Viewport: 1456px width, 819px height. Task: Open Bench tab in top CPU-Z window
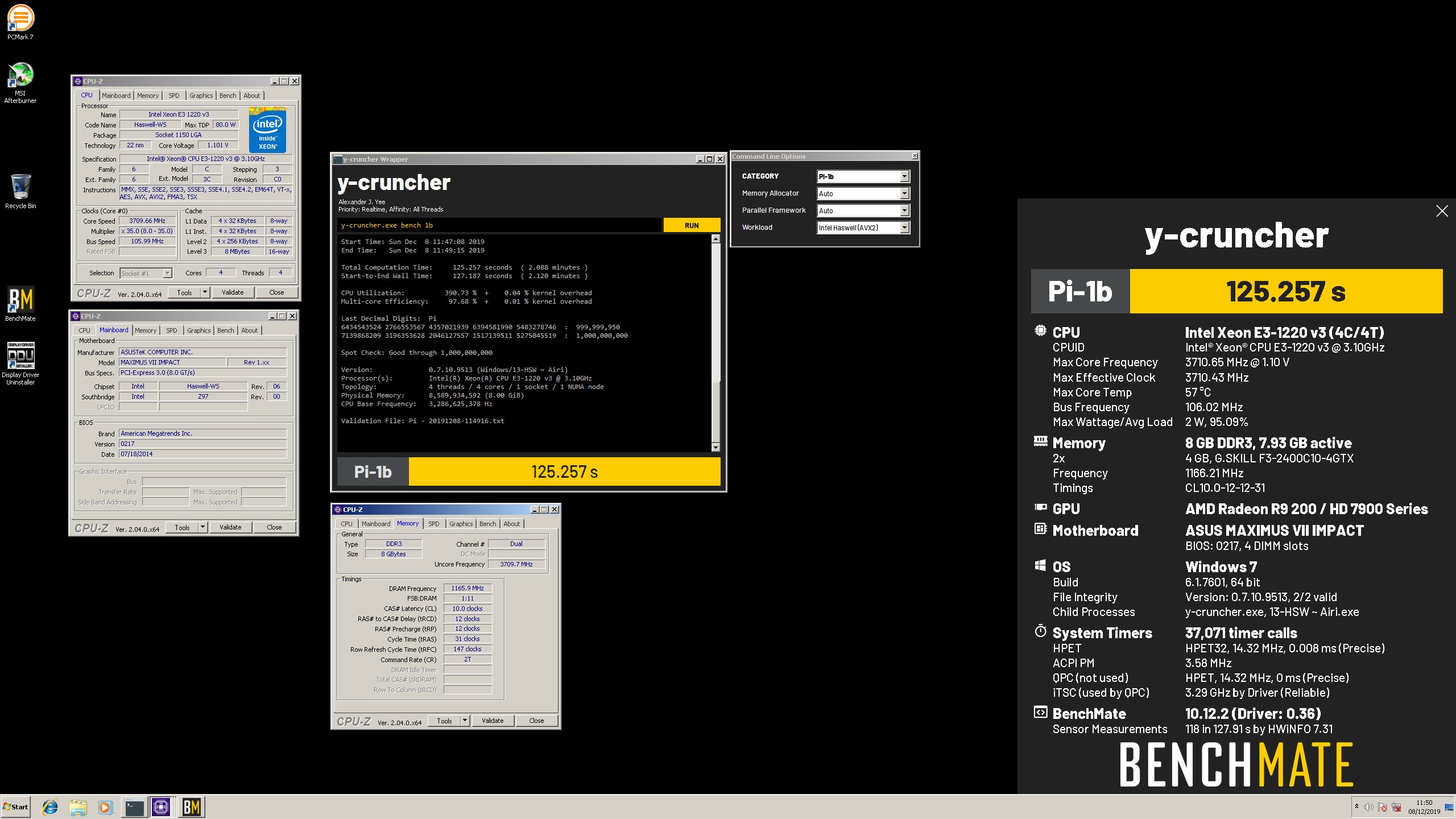pyautogui.click(x=228, y=96)
